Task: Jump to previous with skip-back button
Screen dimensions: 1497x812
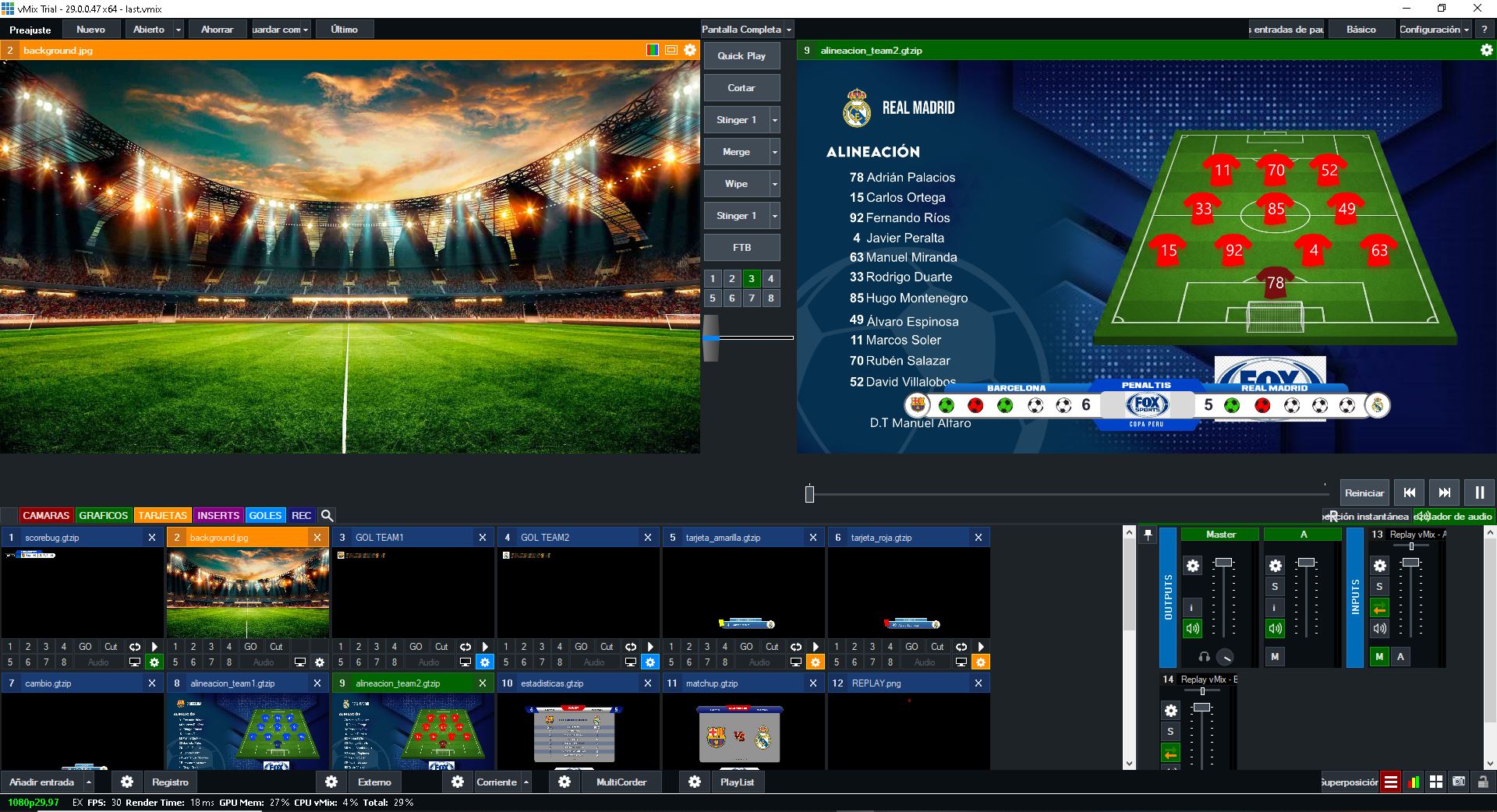Action: (1409, 492)
